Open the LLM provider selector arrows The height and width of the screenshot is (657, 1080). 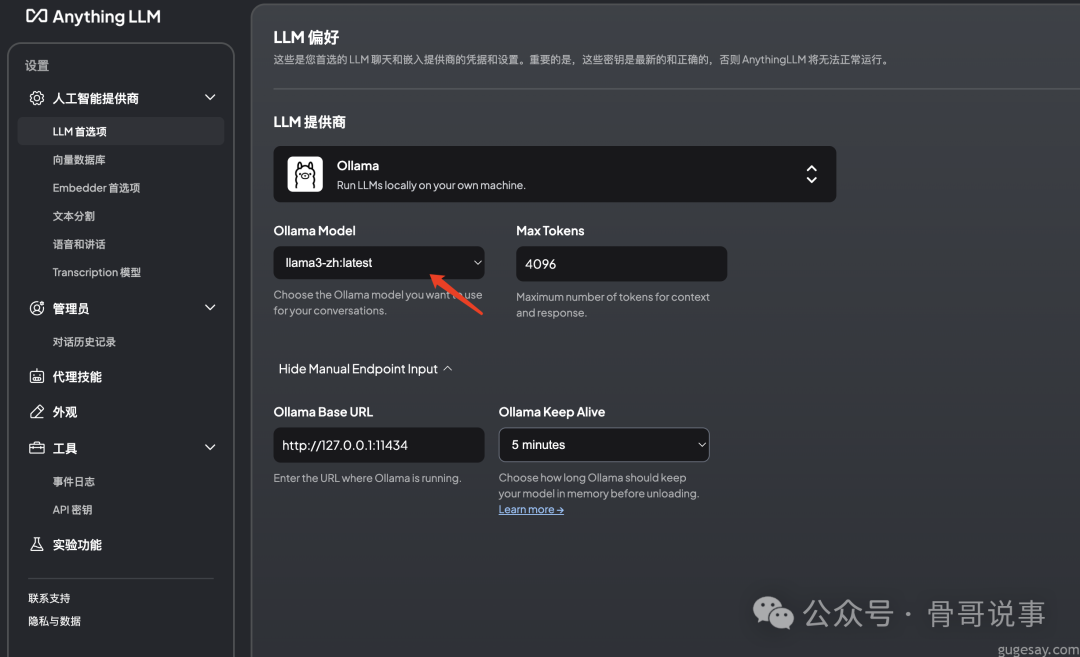coord(811,174)
